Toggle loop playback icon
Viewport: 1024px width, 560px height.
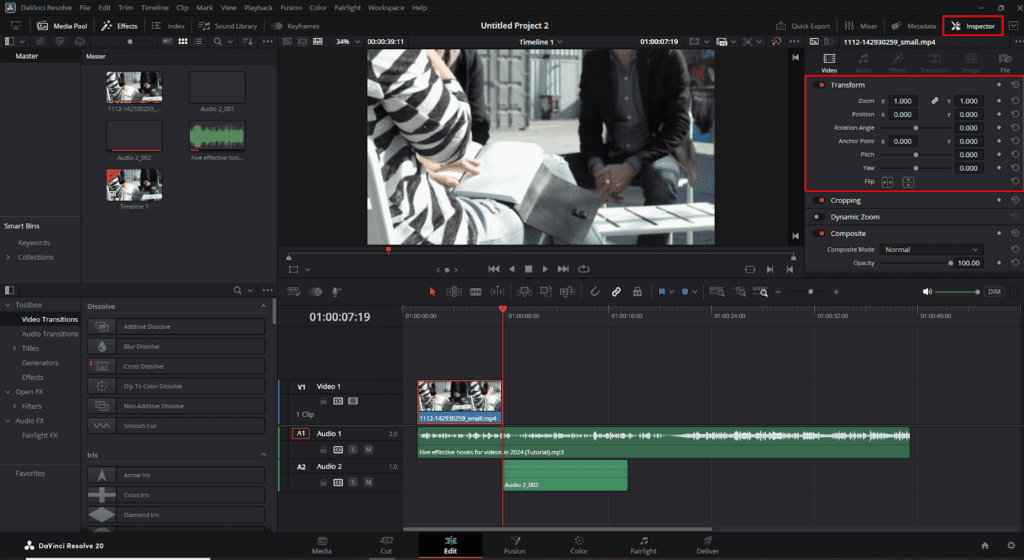click(x=584, y=269)
